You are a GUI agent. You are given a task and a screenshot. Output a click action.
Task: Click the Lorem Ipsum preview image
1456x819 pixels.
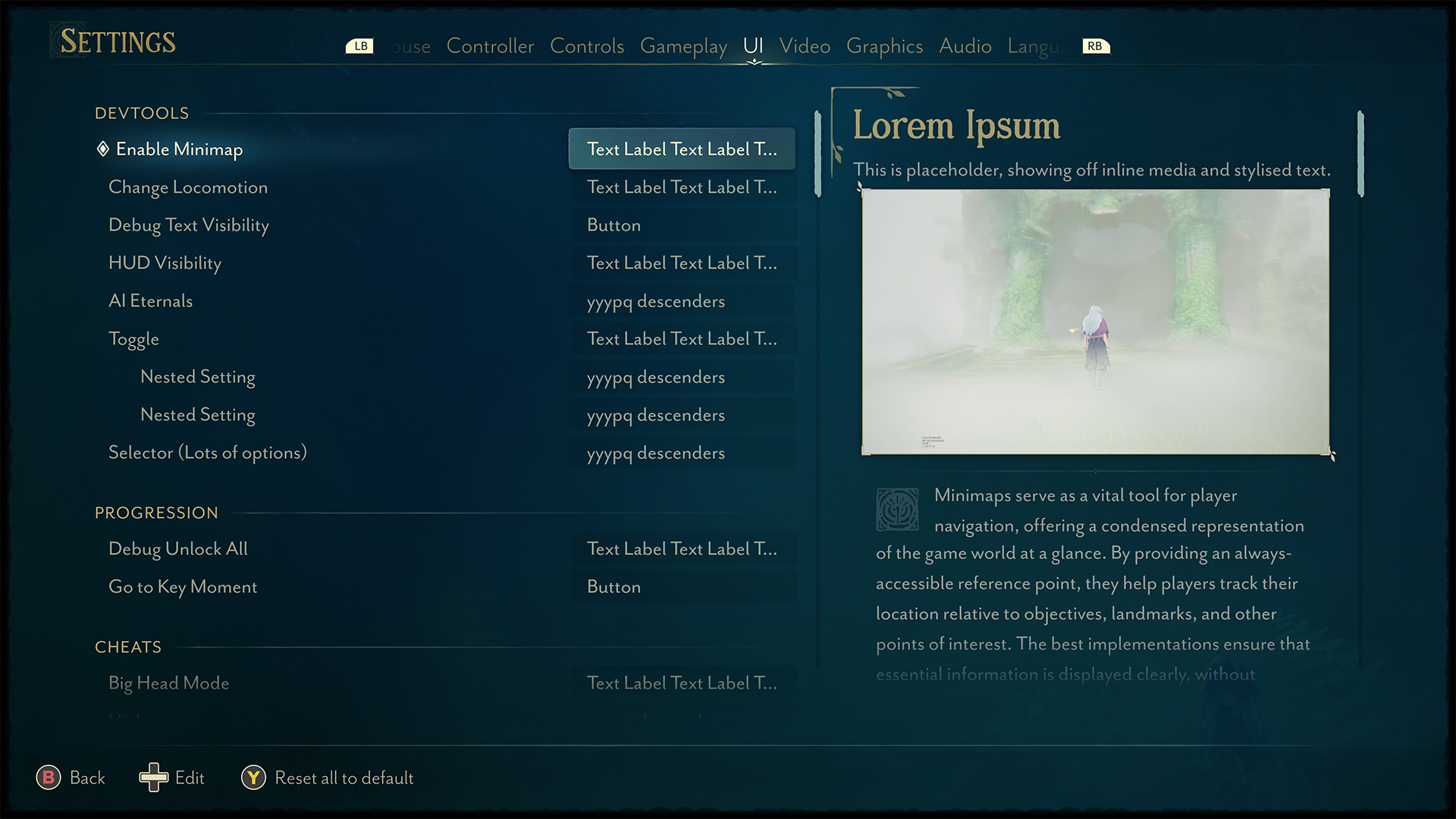click(1095, 322)
